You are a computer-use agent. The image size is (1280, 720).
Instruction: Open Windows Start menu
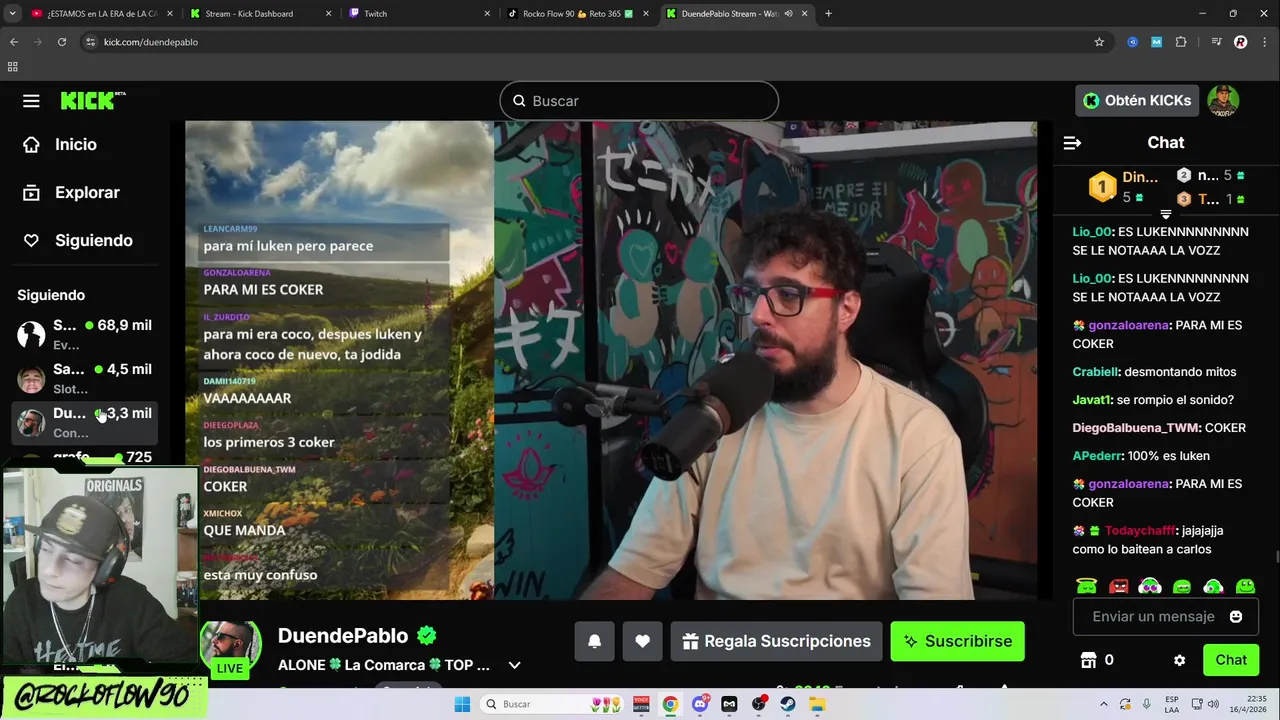pyautogui.click(x=462, y=704)
